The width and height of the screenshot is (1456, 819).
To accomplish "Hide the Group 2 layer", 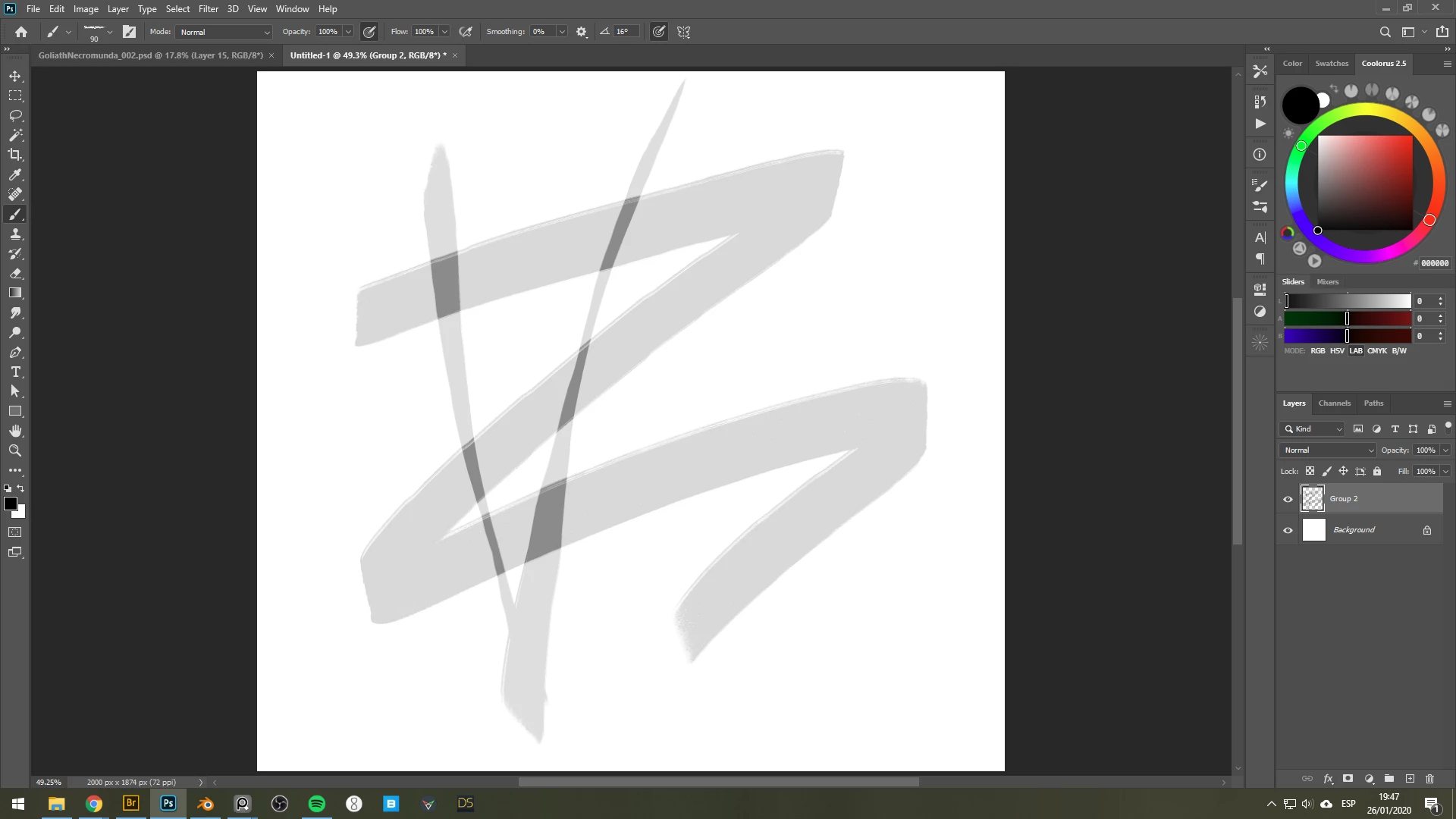I will (x=1288, y=499).
